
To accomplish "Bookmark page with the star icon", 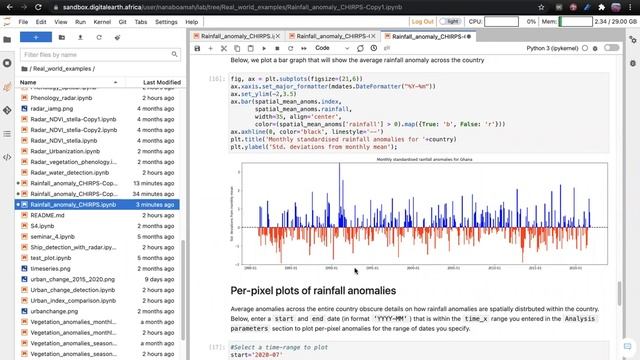I will click(x=541, y=7).
